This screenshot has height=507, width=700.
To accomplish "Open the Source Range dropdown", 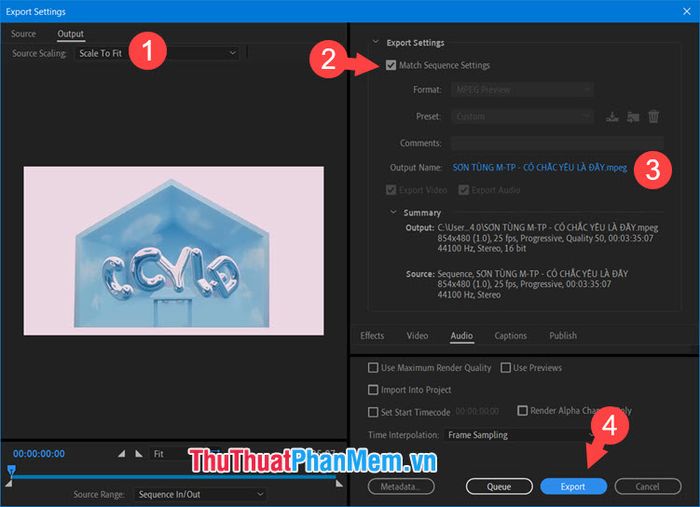I will [201, 495].
